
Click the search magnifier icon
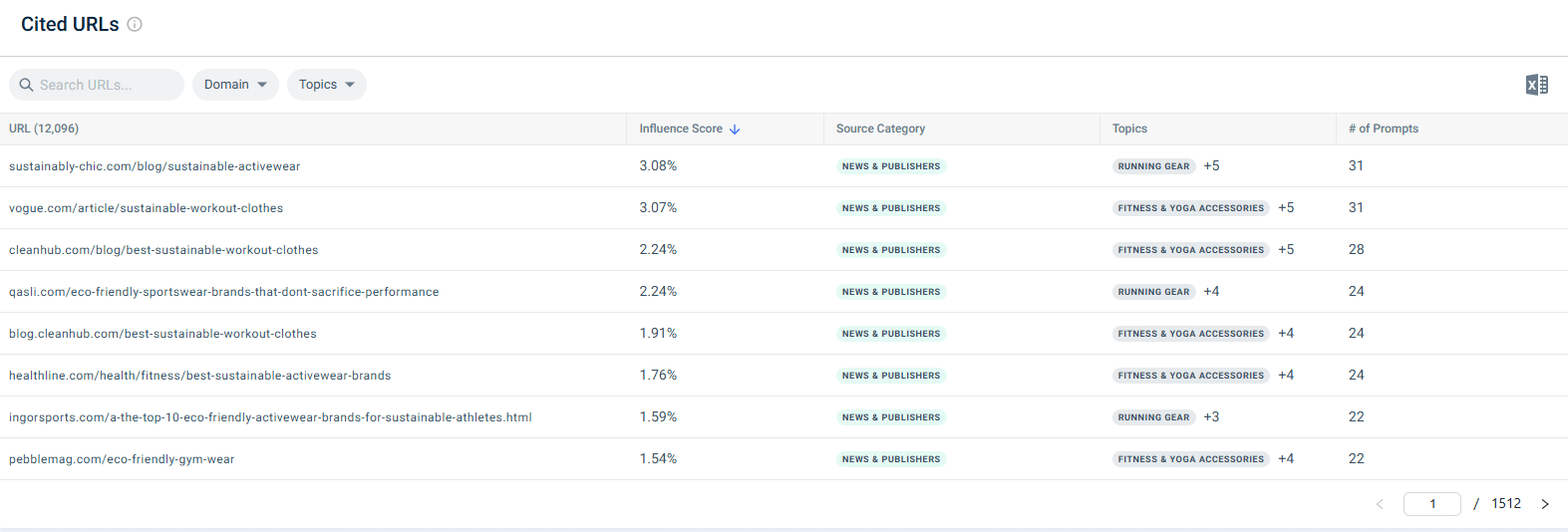(27, 85)
